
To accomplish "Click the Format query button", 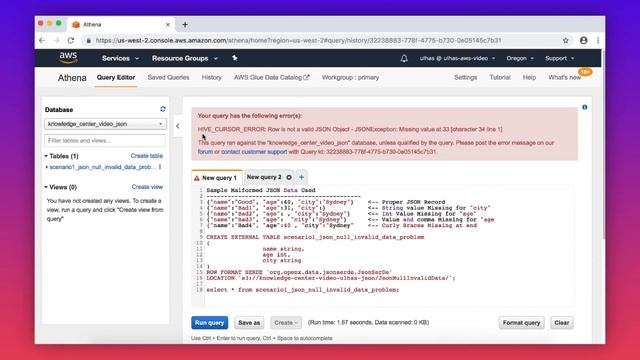I will 521,322.
